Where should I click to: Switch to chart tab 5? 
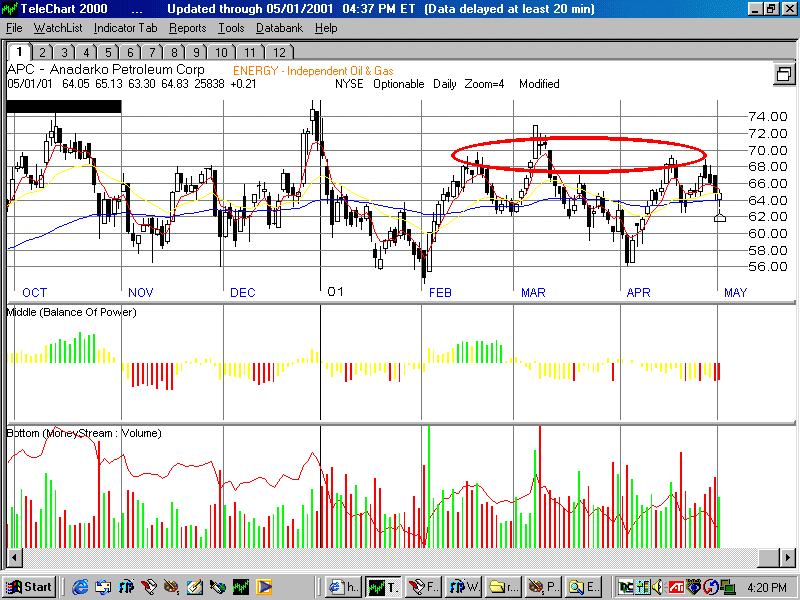coord(108,53)
